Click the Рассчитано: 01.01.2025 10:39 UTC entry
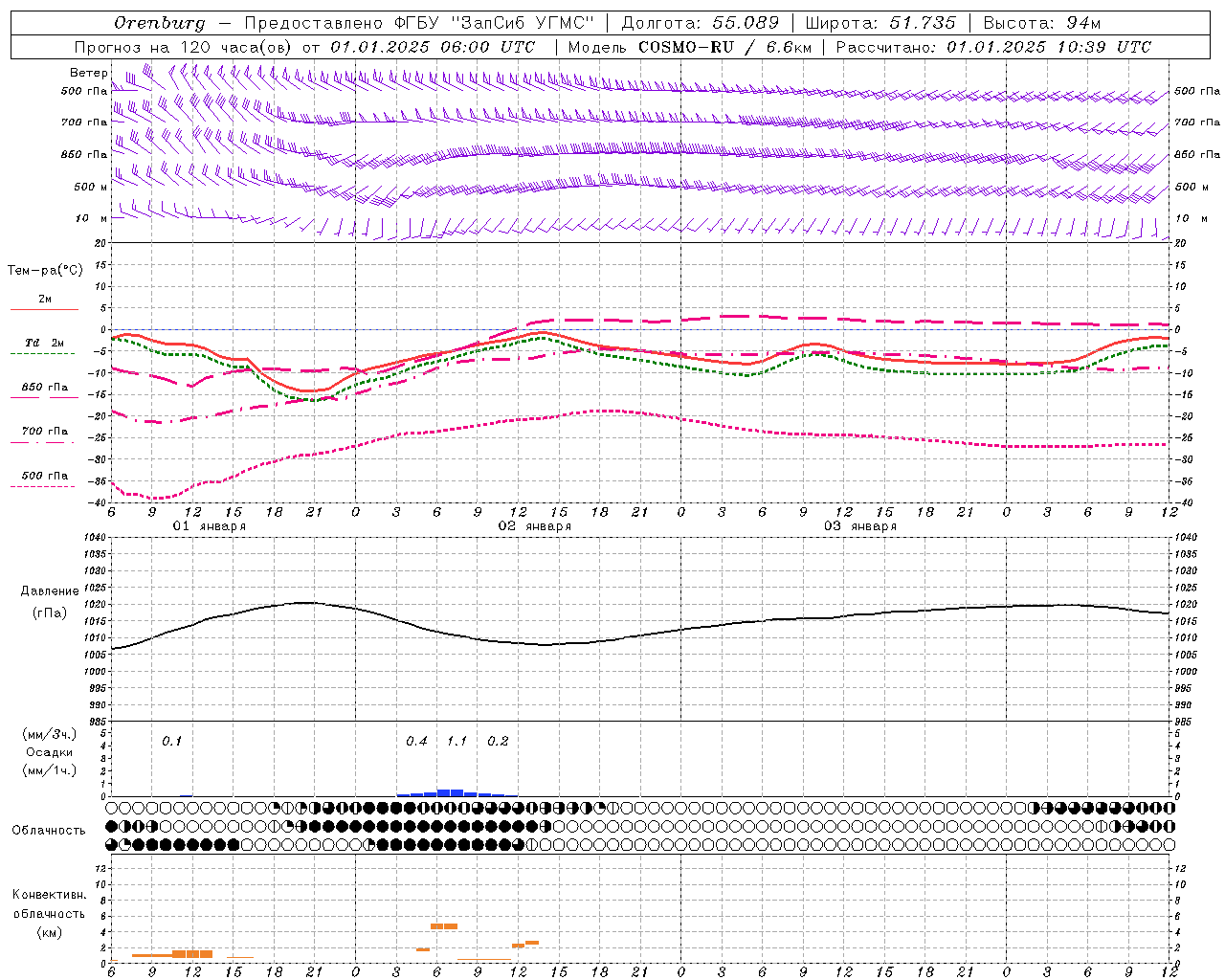Screen dimensions: 1225x980 coord(993,47)
